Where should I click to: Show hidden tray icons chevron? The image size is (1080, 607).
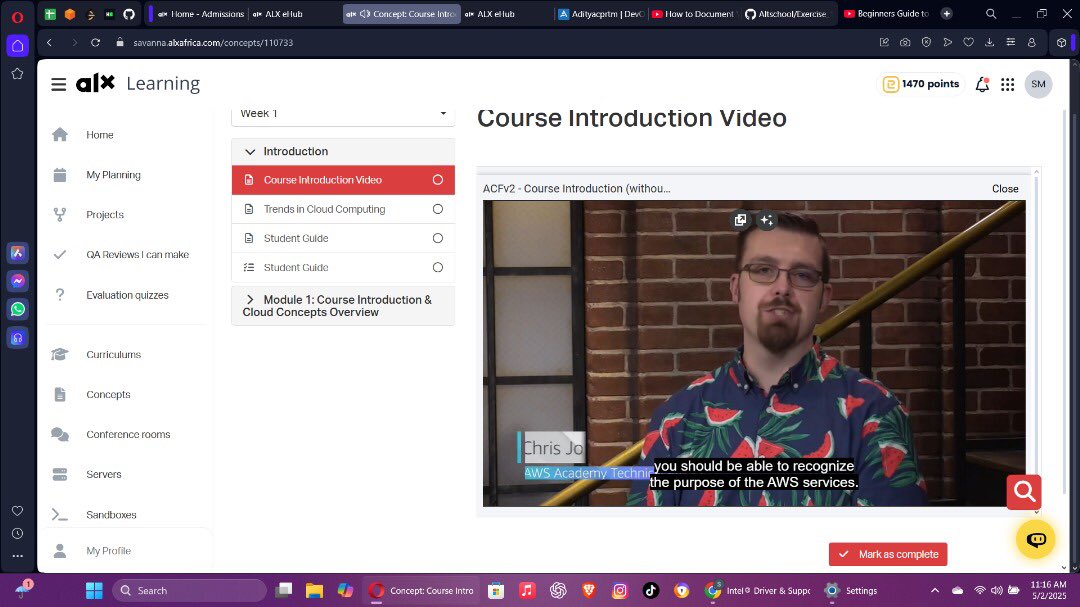[x=935, y=590]
